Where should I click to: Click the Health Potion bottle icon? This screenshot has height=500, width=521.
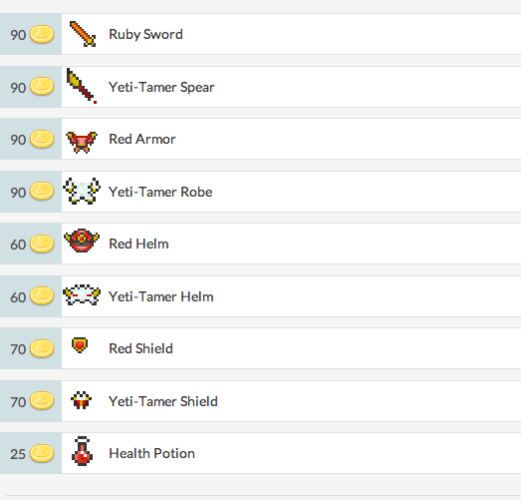[82, 451]
